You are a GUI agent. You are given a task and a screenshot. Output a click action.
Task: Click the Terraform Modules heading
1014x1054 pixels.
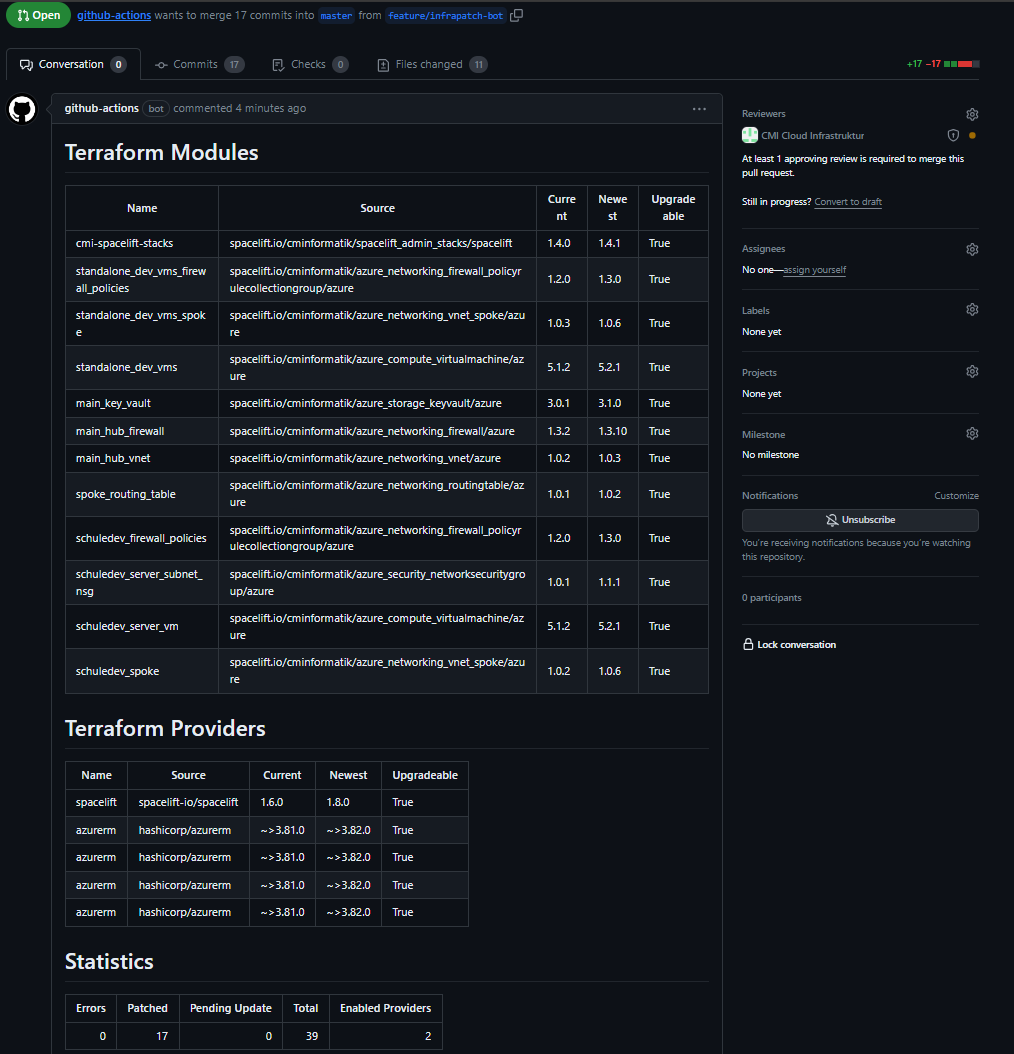[x=161, y=153]
